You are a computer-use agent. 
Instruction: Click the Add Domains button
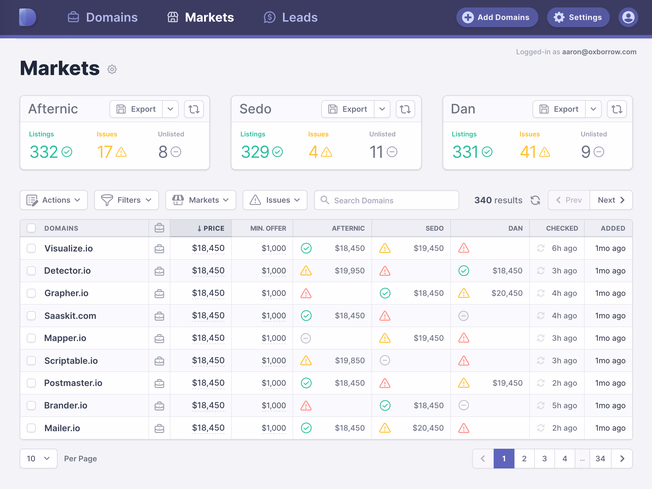[x=497, y=17]
